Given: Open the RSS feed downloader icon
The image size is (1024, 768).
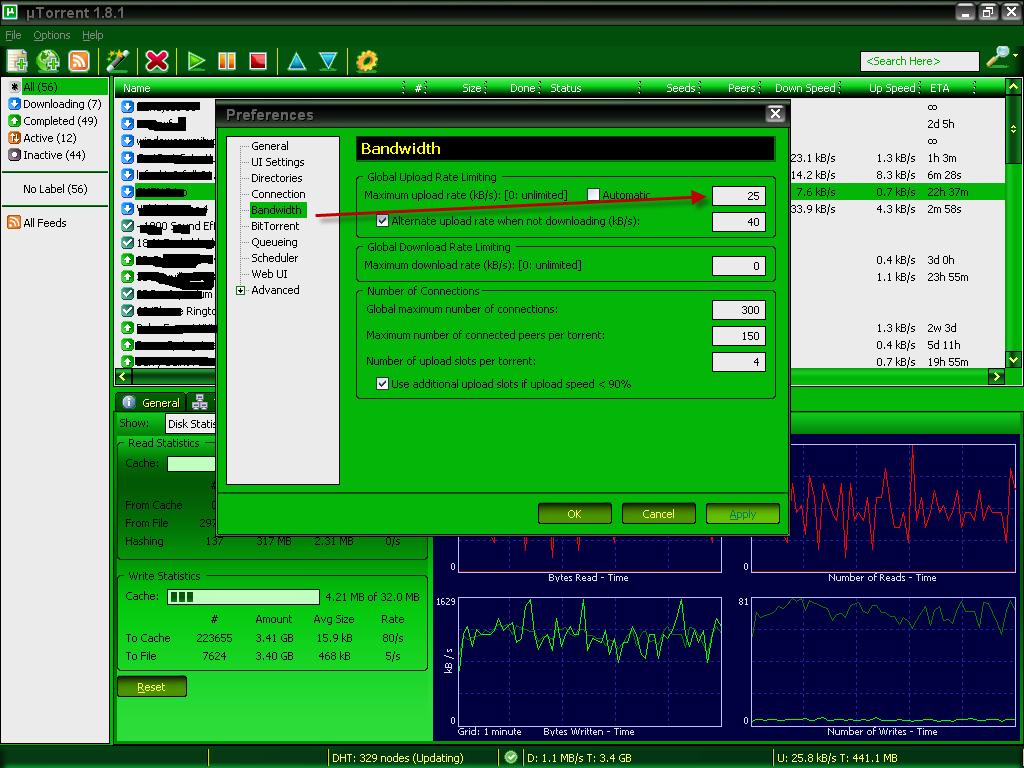Looking at the screenshot, I should pos(78,61).
